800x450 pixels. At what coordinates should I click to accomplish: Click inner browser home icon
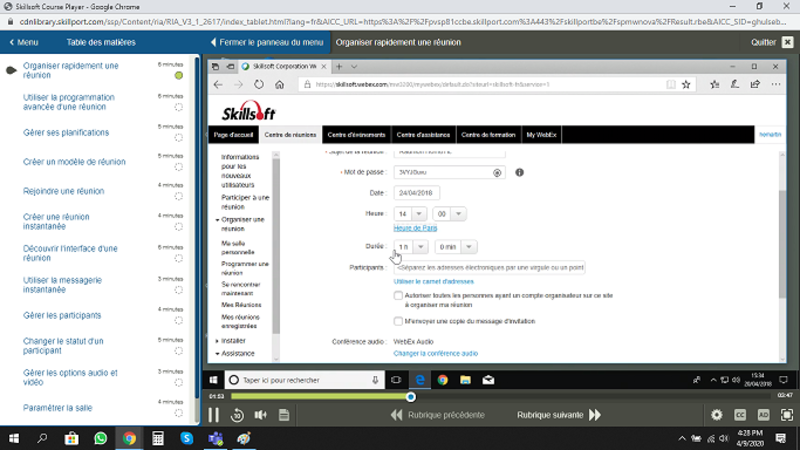[x=280, y=85]
